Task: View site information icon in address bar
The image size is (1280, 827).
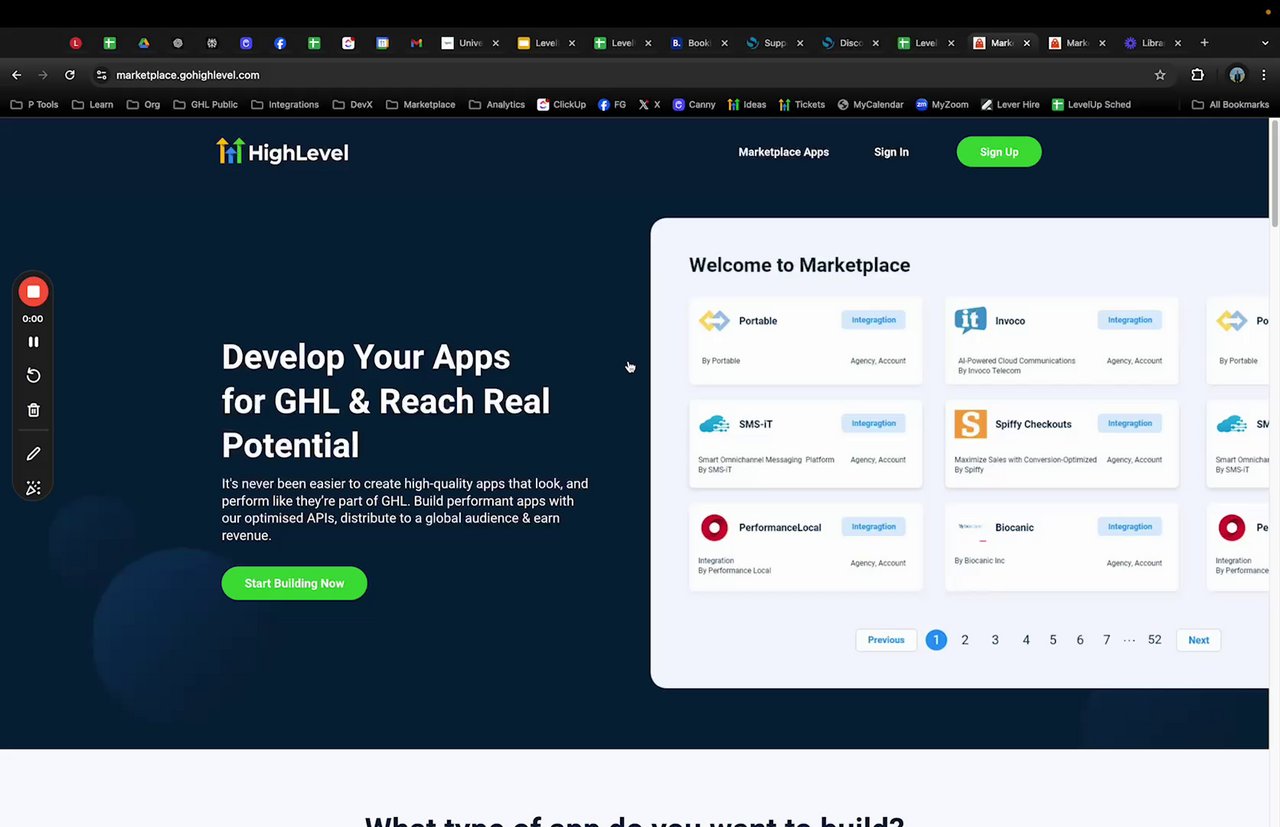Action: (x=101, y=75)
